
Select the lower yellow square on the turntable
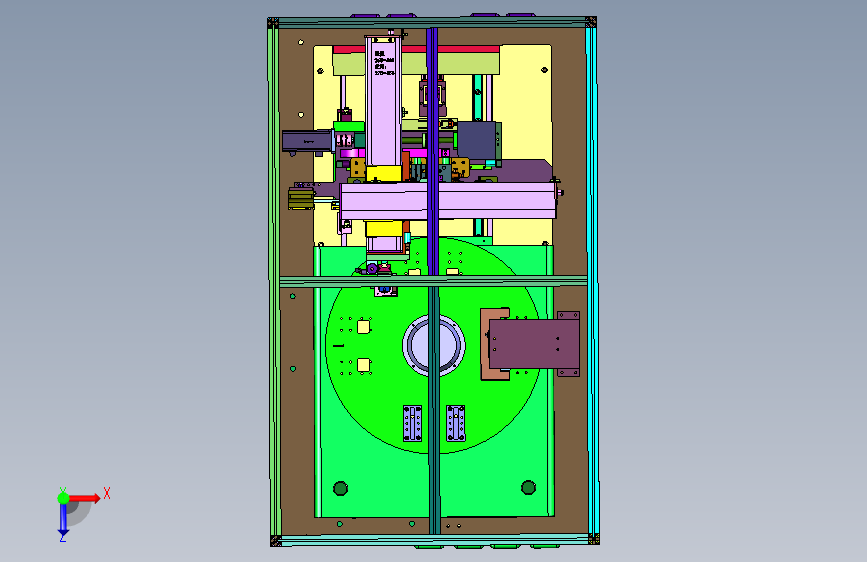[363, 365]
